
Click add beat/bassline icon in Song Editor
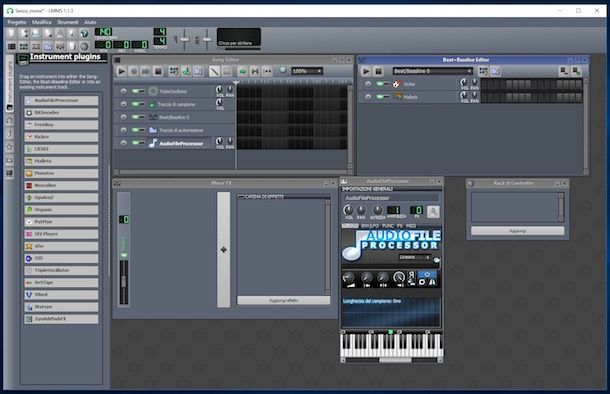pos(174,71)
